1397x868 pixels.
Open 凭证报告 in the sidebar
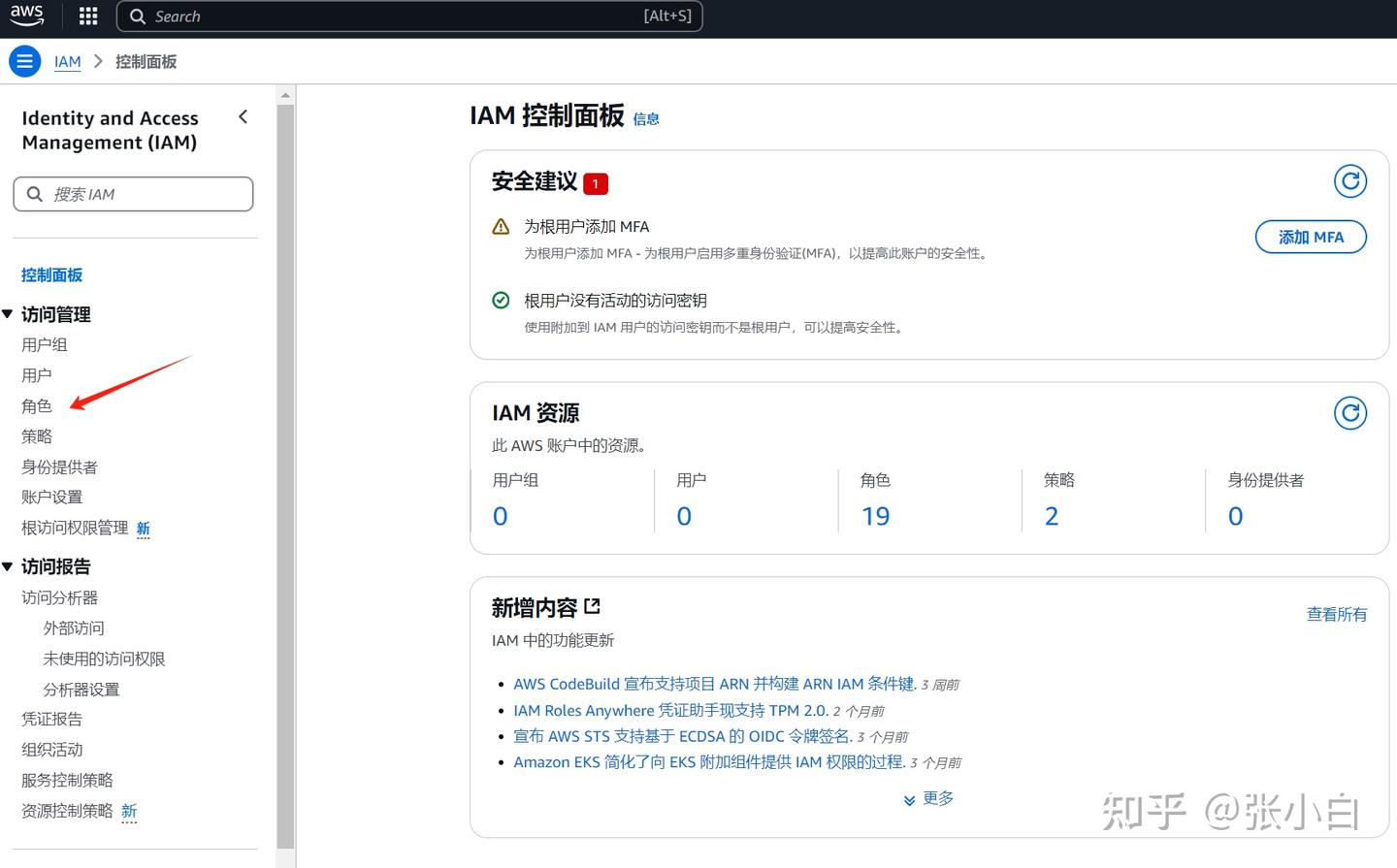(52, 720)
